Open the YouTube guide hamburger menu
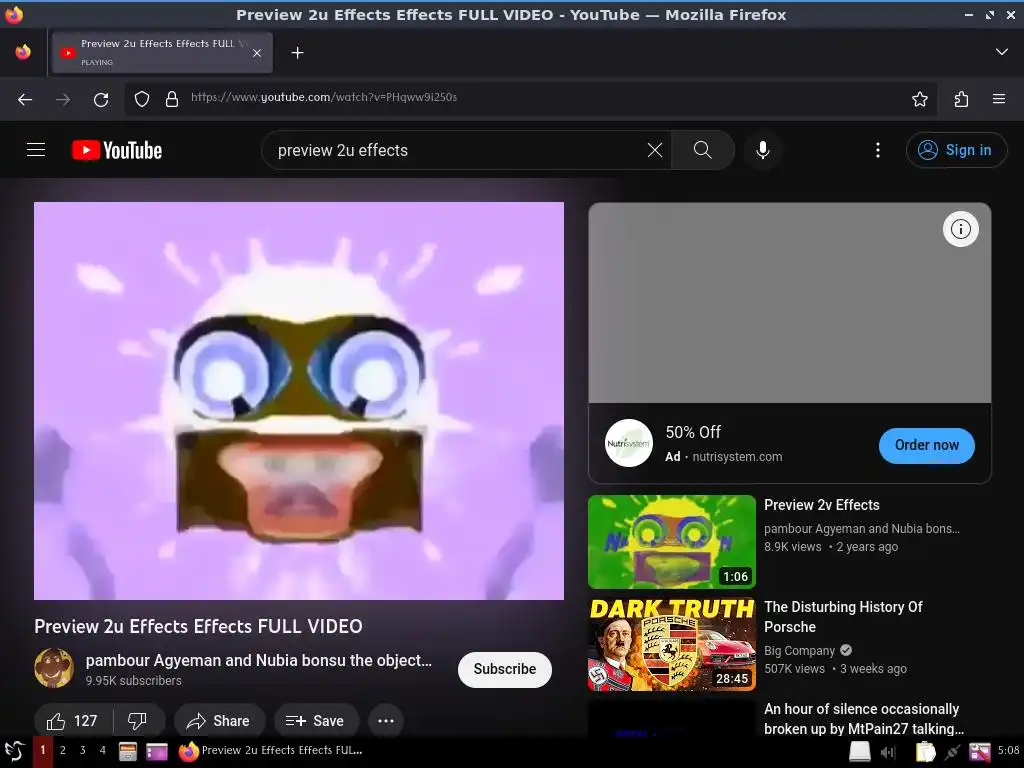Viewport: 1024px width, 768px height. (36, 150)
